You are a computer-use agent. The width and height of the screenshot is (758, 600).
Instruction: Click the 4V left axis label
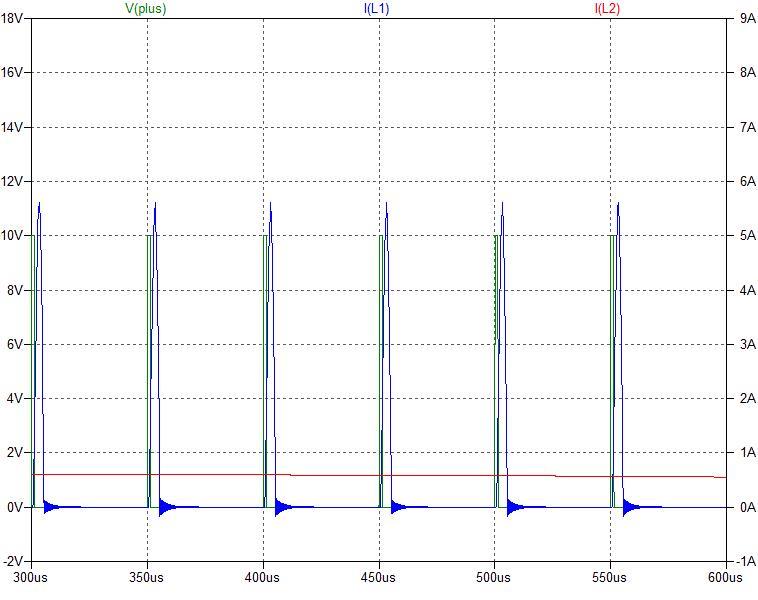click(15, 398)
